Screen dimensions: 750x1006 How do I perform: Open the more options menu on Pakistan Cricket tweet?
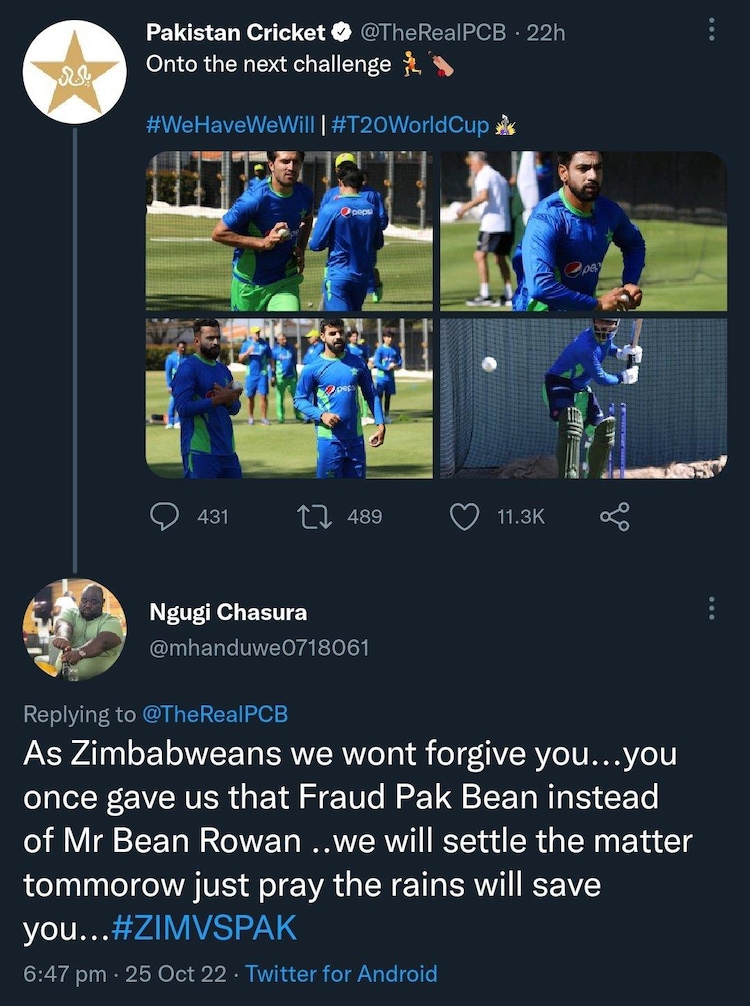point(712,31)
